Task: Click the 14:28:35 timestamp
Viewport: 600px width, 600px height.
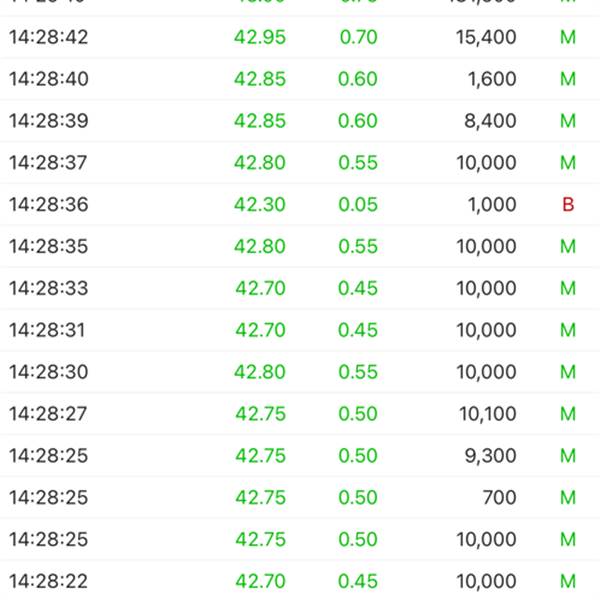Action: [x=49, y=247]
